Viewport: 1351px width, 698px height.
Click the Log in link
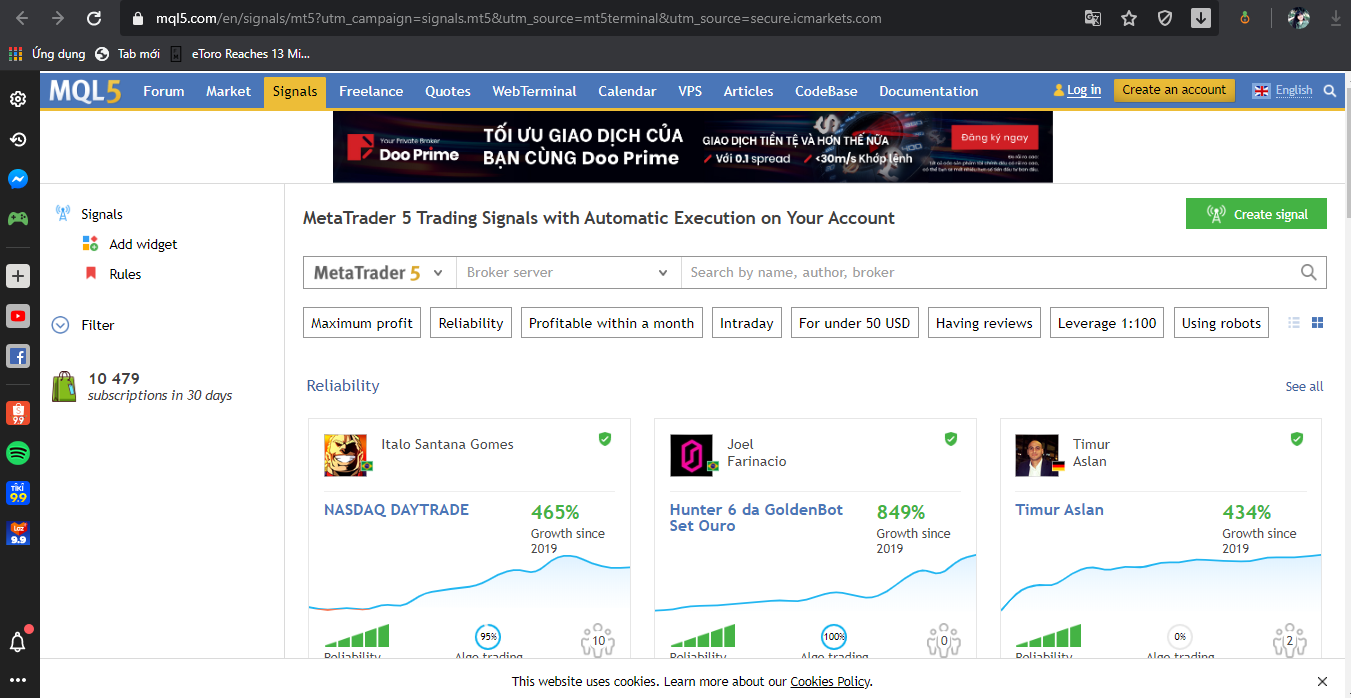[1084, 90]
